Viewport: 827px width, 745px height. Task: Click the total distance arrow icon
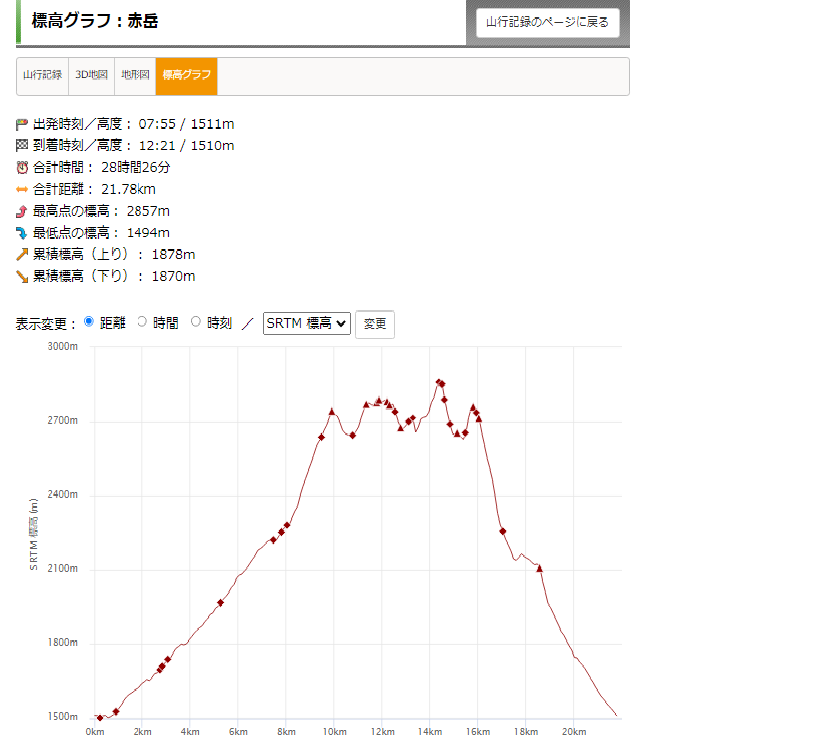tap(22, 189)
